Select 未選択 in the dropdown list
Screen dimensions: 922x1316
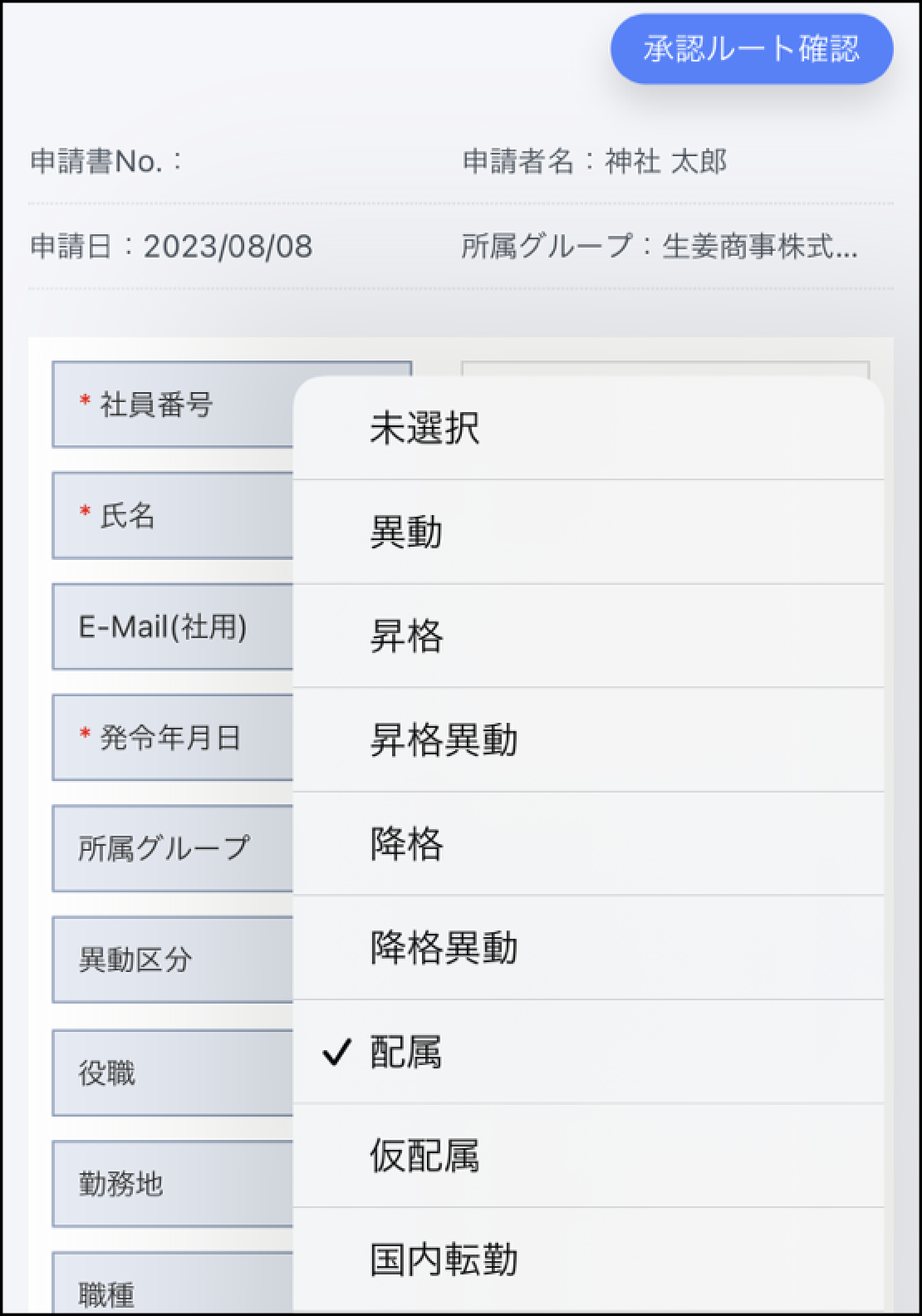pyautogui.click(x=424, y=429)
